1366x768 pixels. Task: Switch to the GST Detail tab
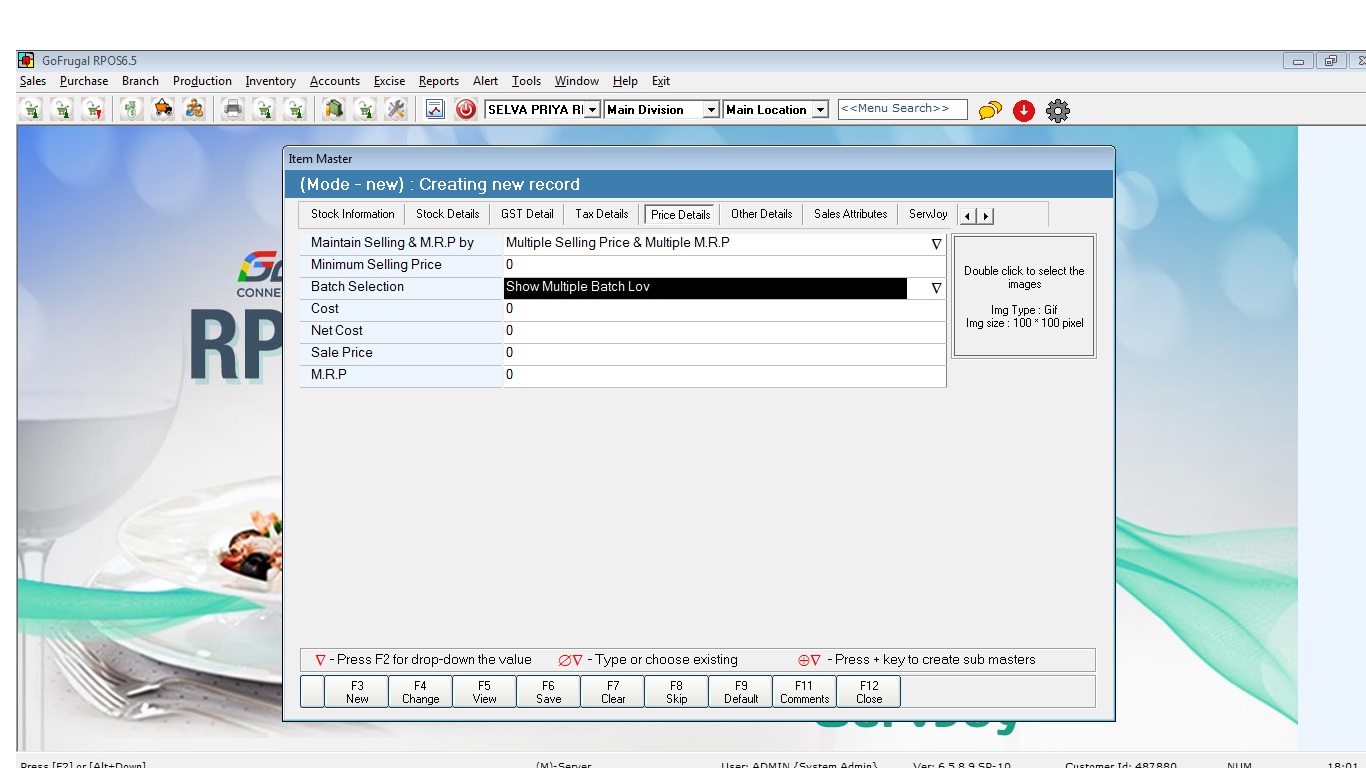[x=527, y=214]
